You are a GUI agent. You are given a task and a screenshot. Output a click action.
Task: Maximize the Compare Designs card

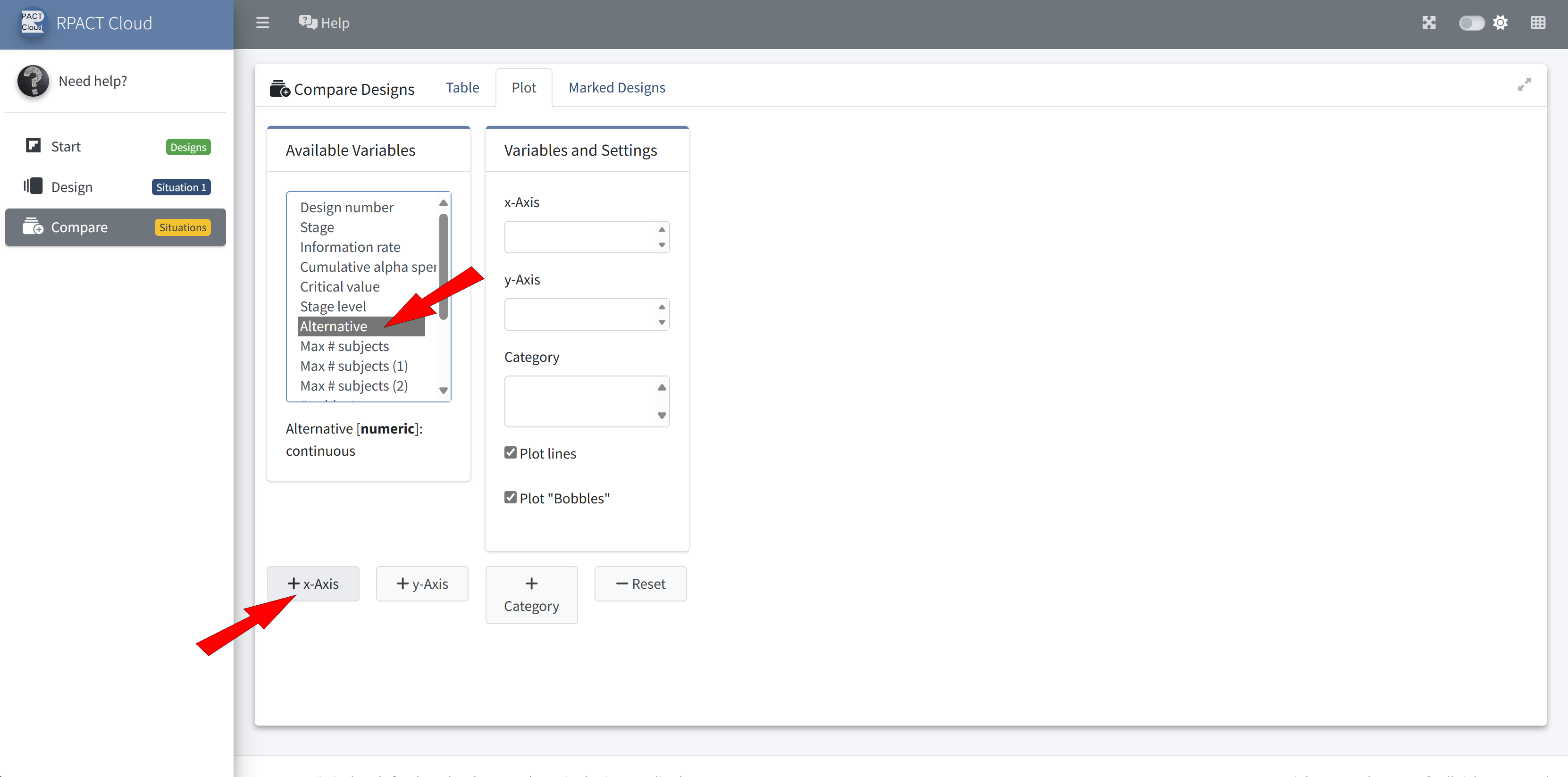1524,84
